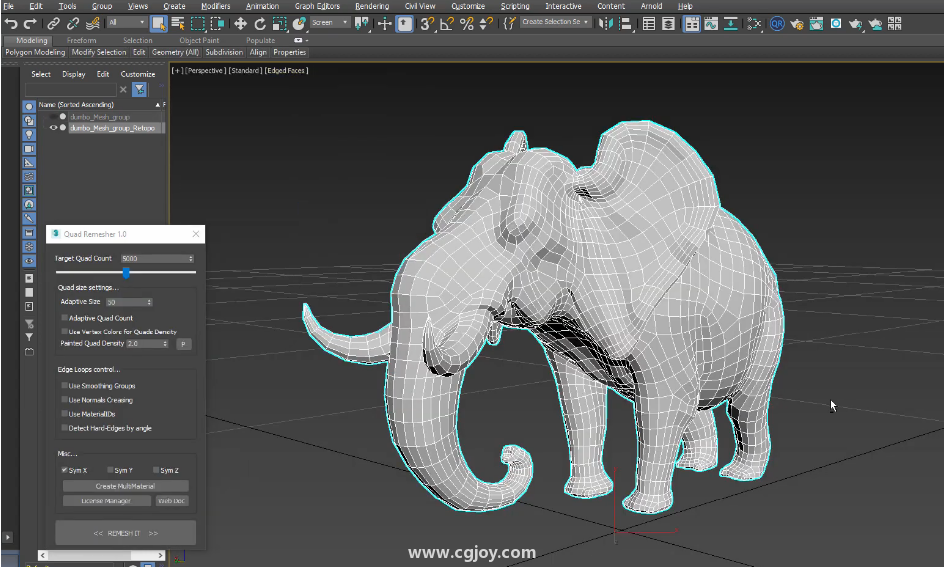
Task: Open Select by Name dialog icon
Action: pyautogui.click(x=178, y=23)
